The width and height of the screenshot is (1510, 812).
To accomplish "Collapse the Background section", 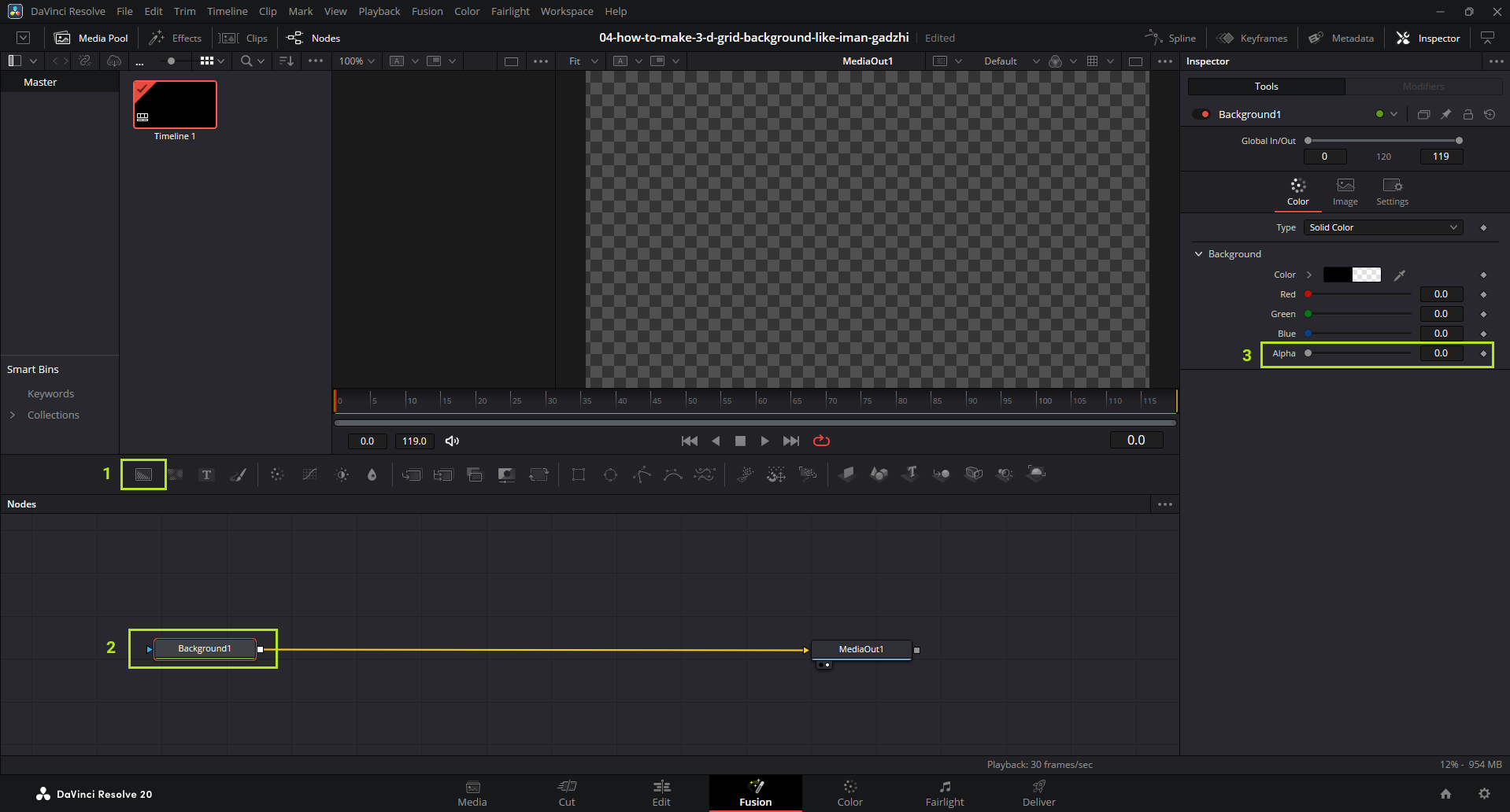I will (1199, 254).
